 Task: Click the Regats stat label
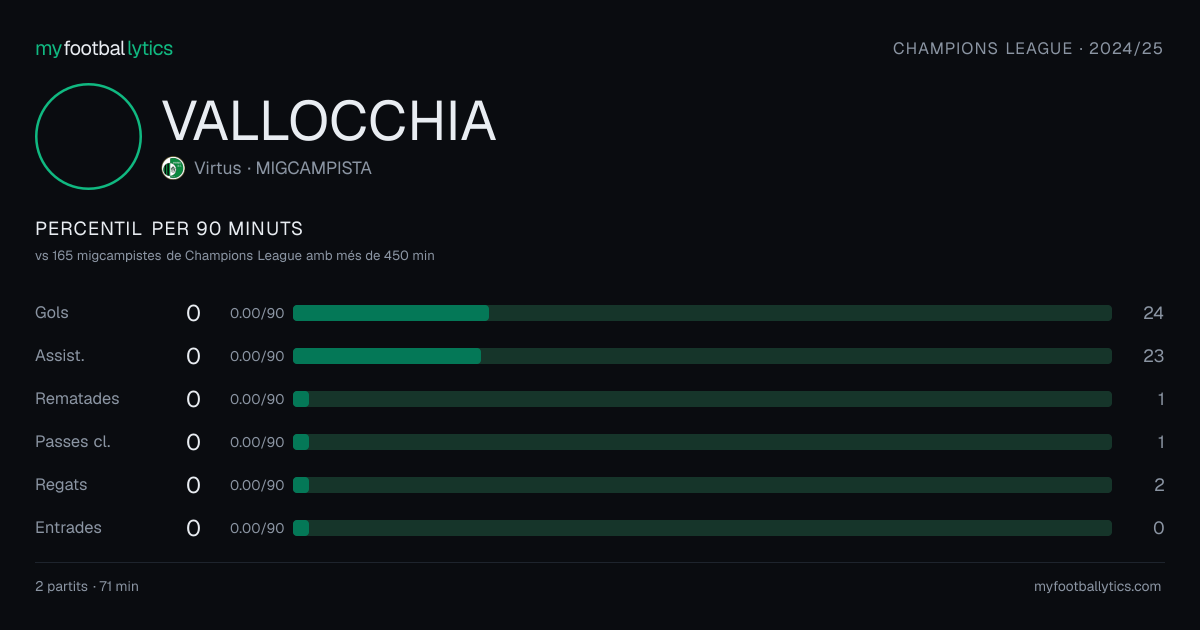(61, 485)
